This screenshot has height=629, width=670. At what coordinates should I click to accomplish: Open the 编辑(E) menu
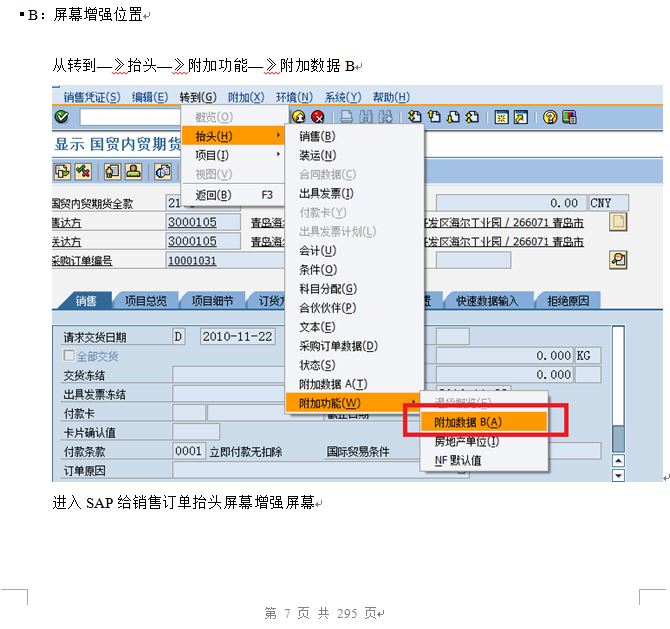(x=150, y=97)
